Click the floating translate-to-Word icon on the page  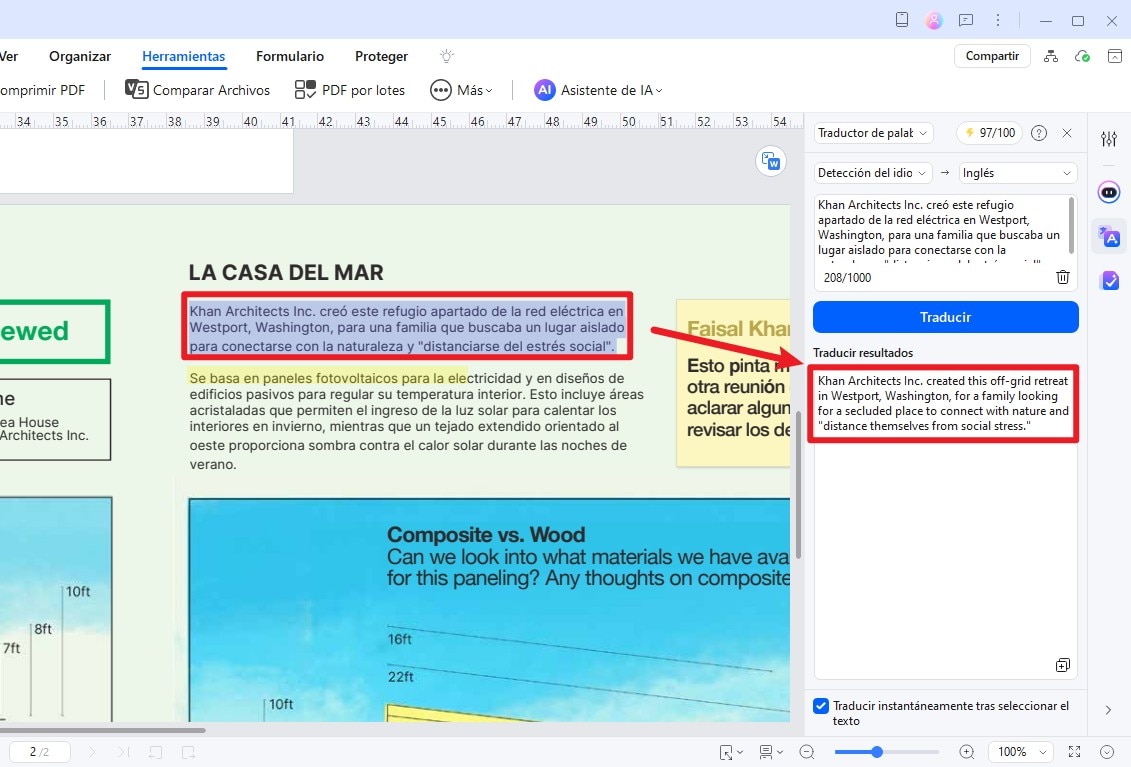click(770, 161)
